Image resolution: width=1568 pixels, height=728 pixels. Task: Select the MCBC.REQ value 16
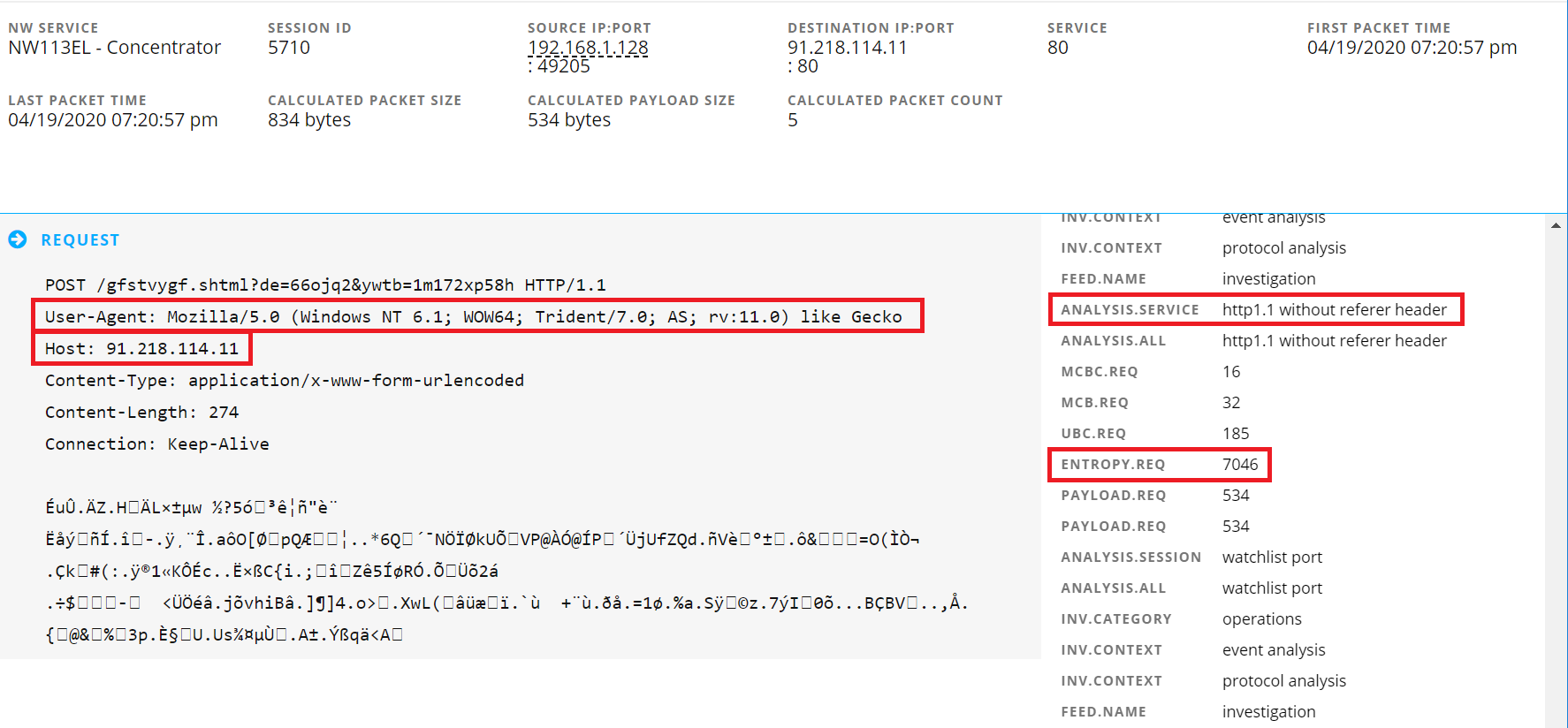[1231, 372]
